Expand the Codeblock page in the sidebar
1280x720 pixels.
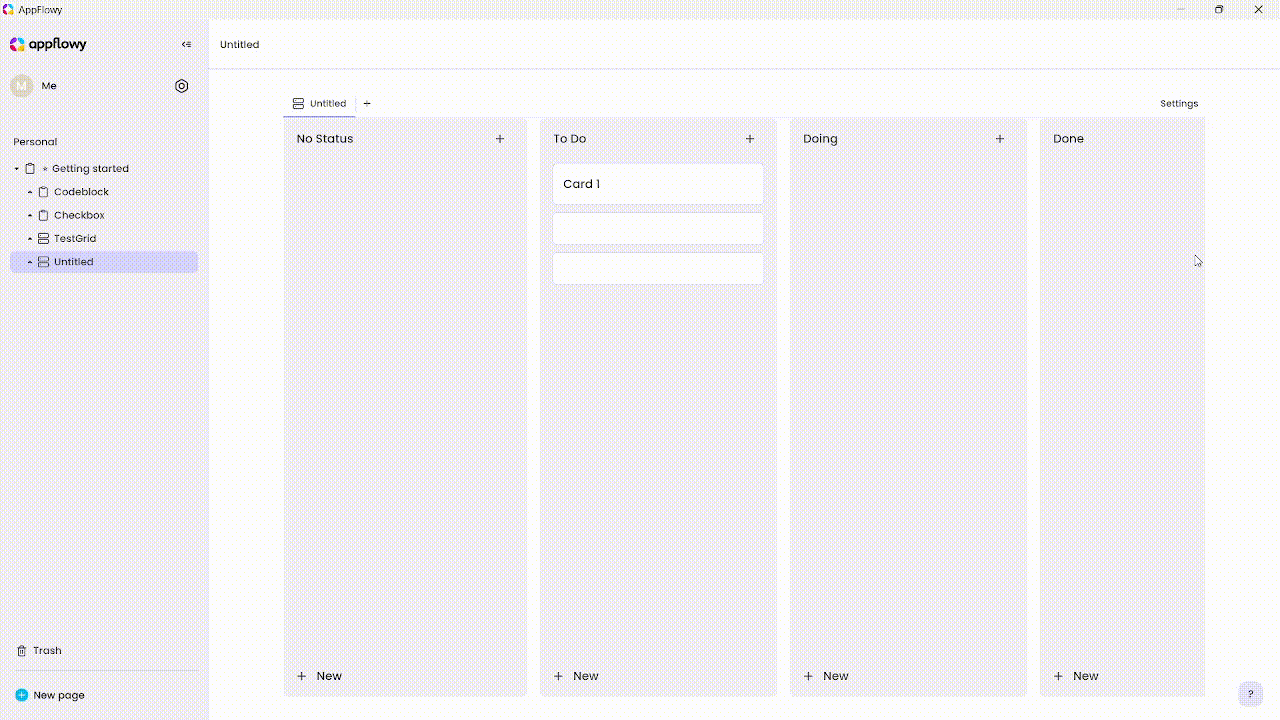pos(29,191)
